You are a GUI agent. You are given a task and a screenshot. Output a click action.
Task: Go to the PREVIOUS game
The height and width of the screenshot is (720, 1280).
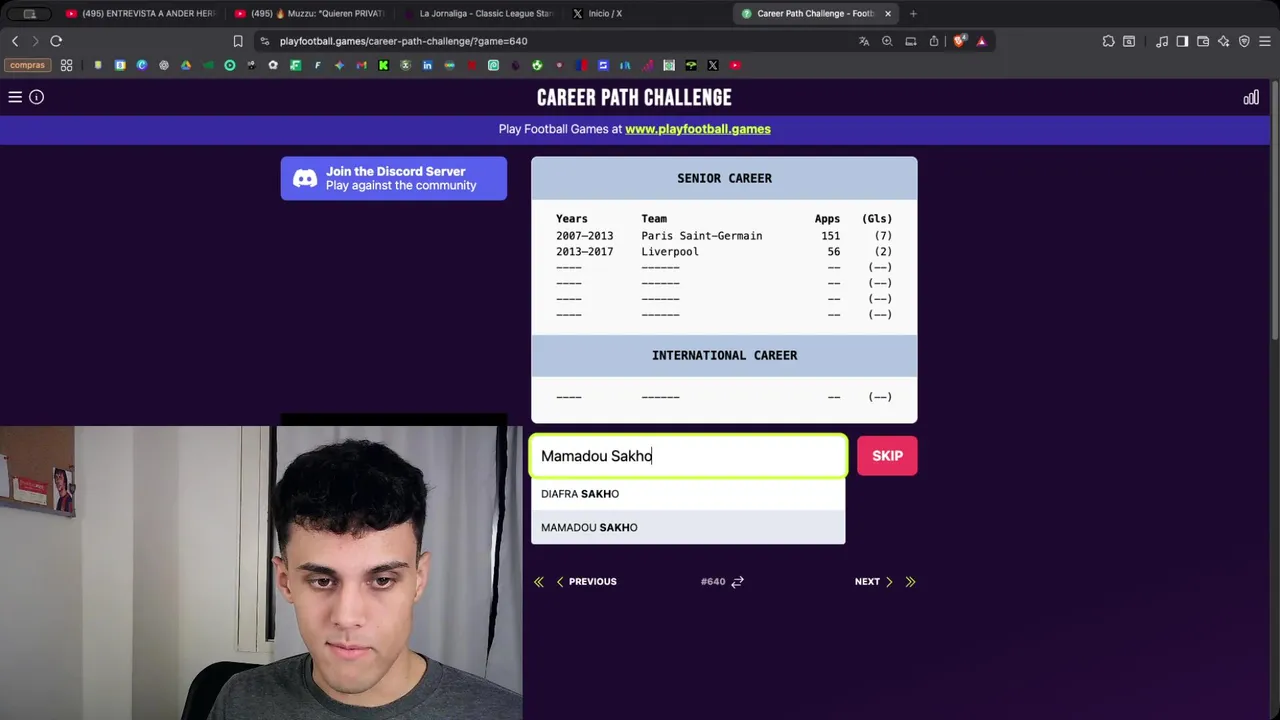tap(586, 581)
